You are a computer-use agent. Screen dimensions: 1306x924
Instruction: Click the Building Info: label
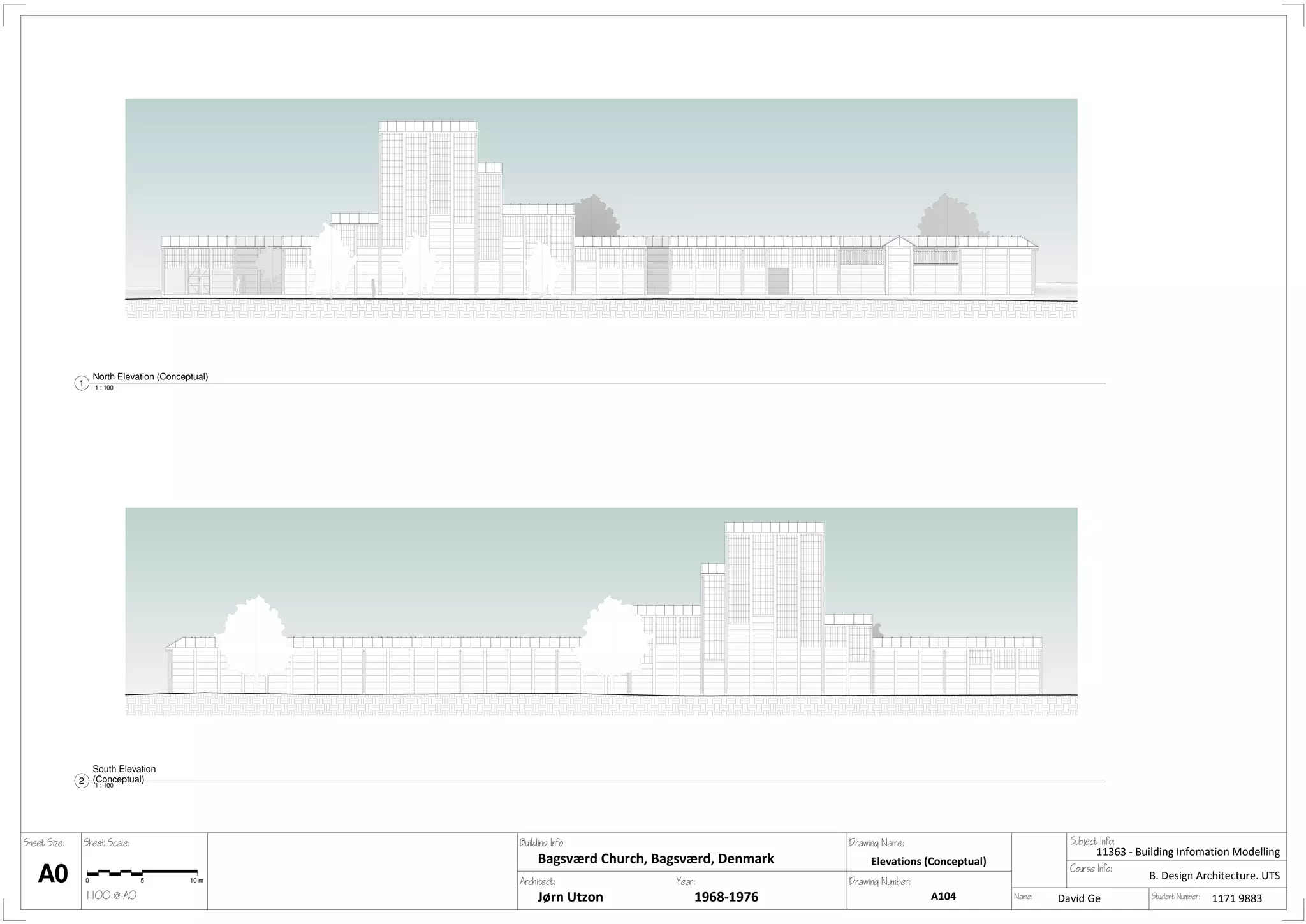(x=542, y=843)
